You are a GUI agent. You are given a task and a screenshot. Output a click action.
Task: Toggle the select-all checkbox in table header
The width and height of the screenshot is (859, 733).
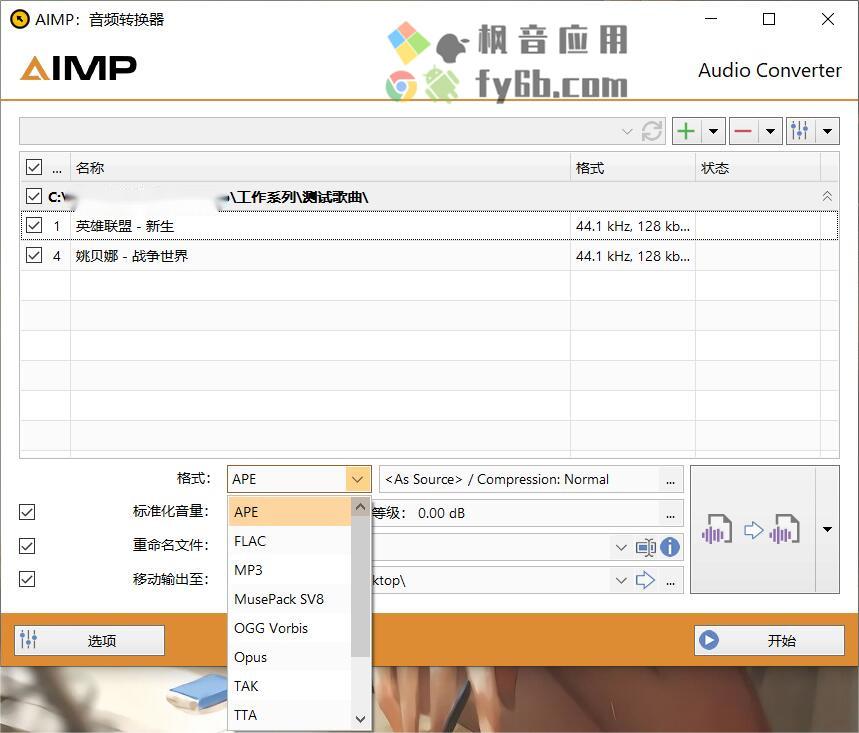click(34, 167)
